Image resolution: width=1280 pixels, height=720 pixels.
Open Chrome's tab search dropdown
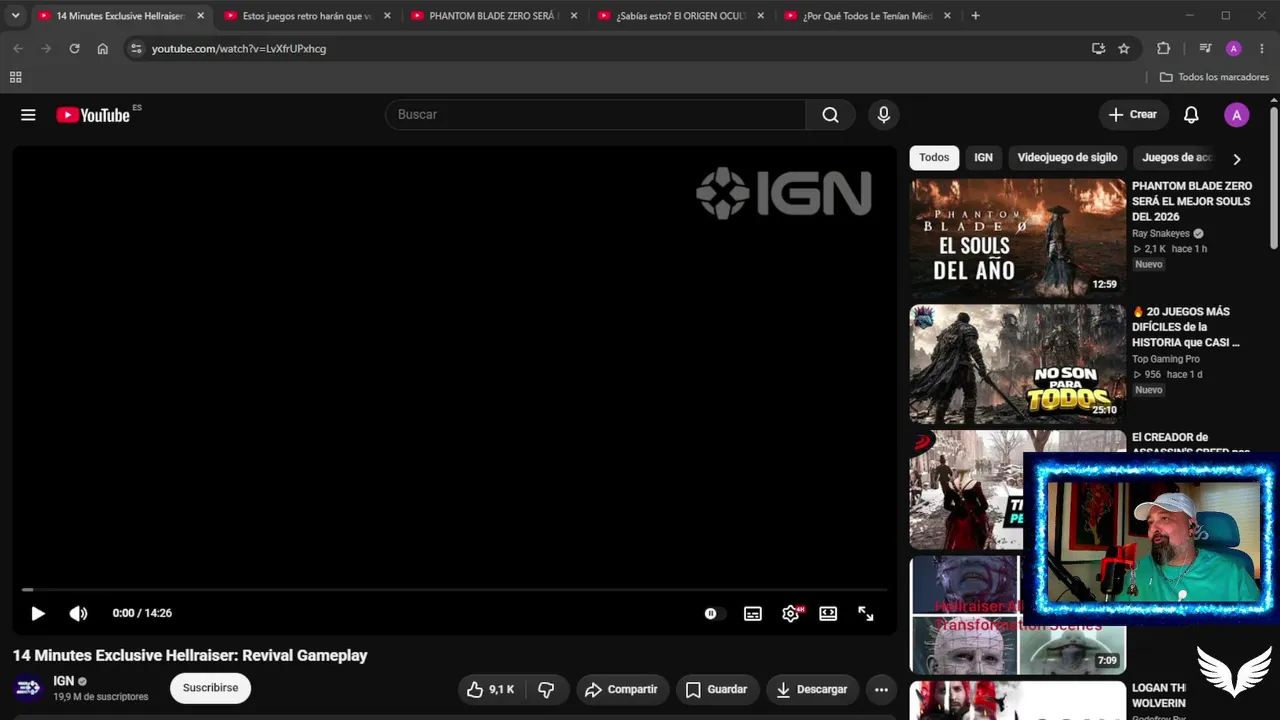click(x=15, y=16)
